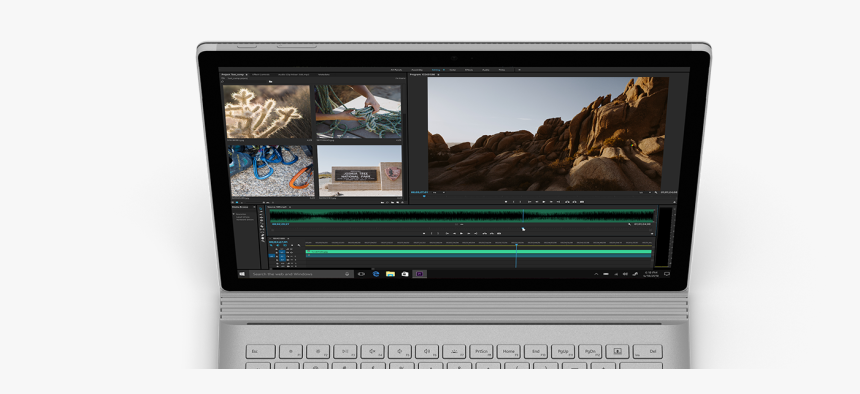Screen dimensions: 860x394
Task: Click the PrtScn key on keyboard
Action: [481, 352]
